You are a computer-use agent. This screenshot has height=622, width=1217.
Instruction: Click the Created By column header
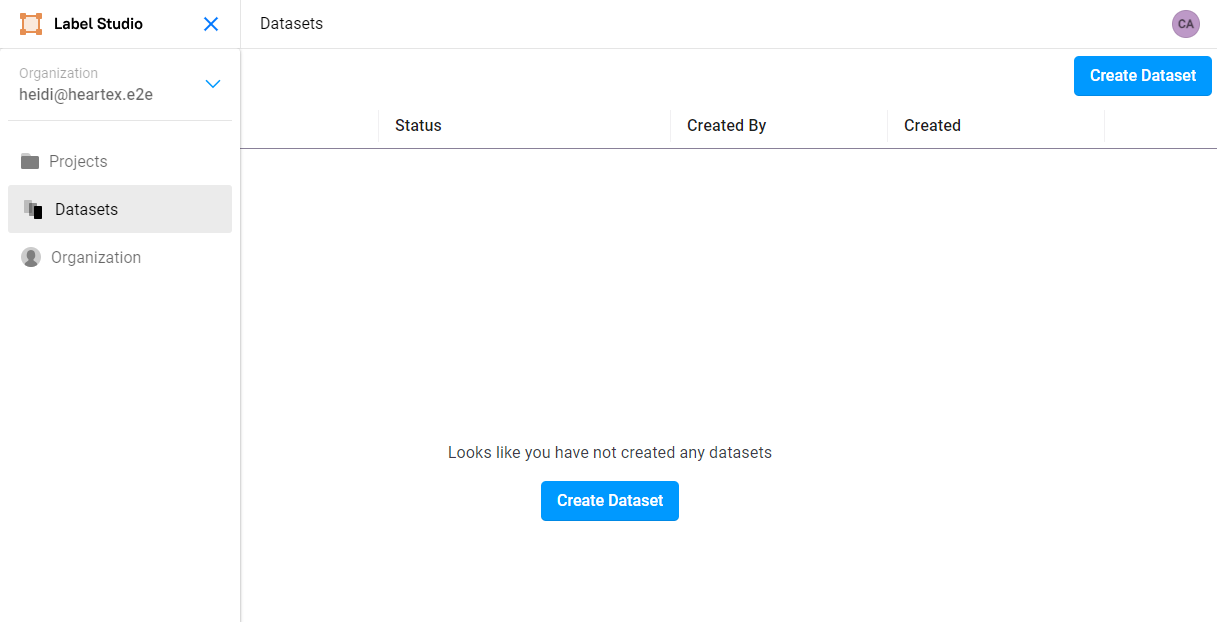[x=726, y=125]
